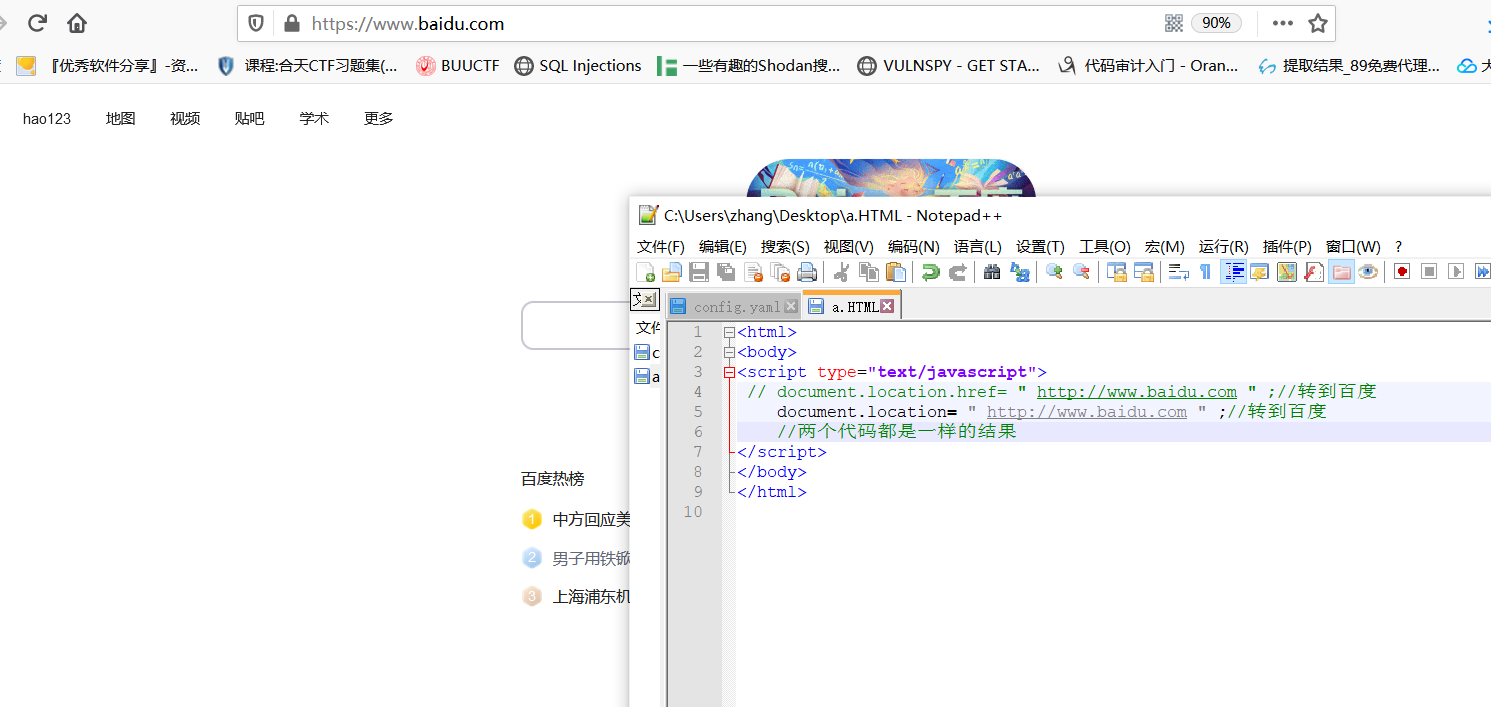
Task: Toggle synchronized horizontal scrolling icon
Action: [x=1143, y=272]
